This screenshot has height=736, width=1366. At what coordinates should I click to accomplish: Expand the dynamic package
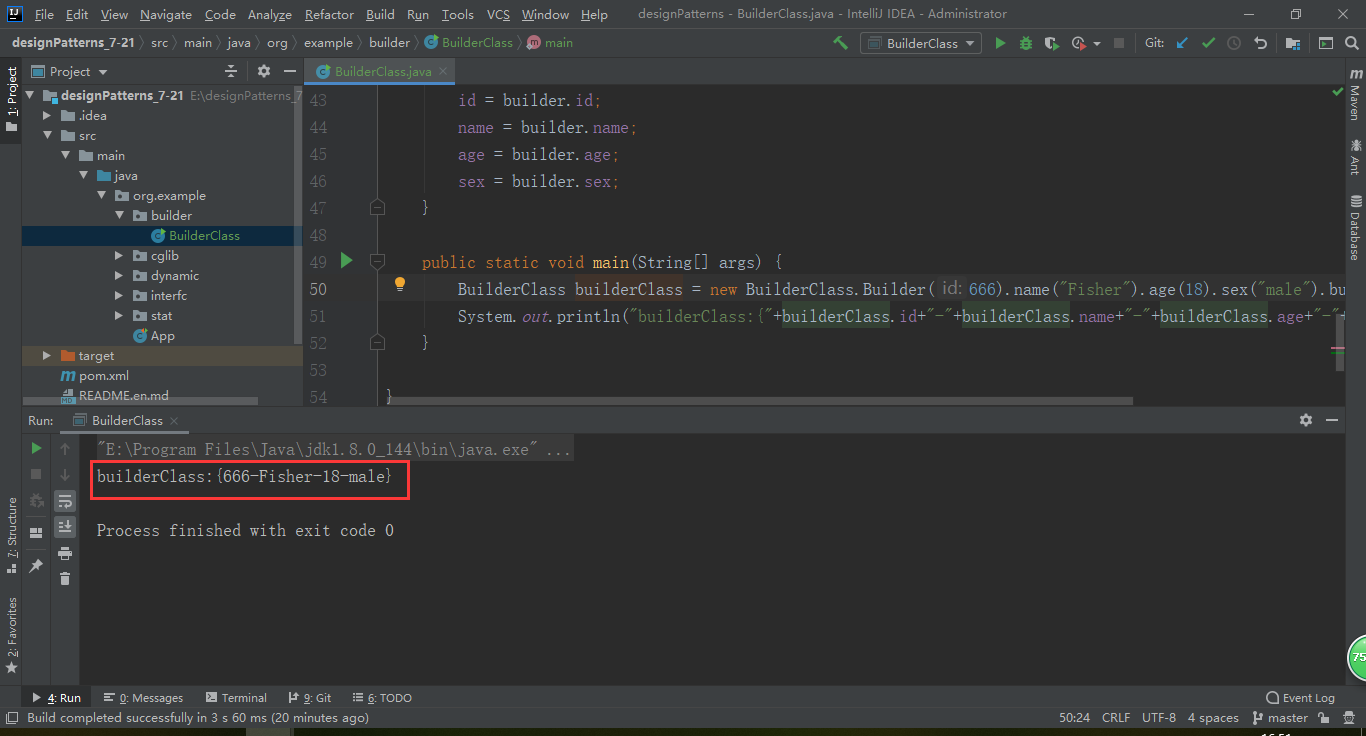tap(119, 276)
